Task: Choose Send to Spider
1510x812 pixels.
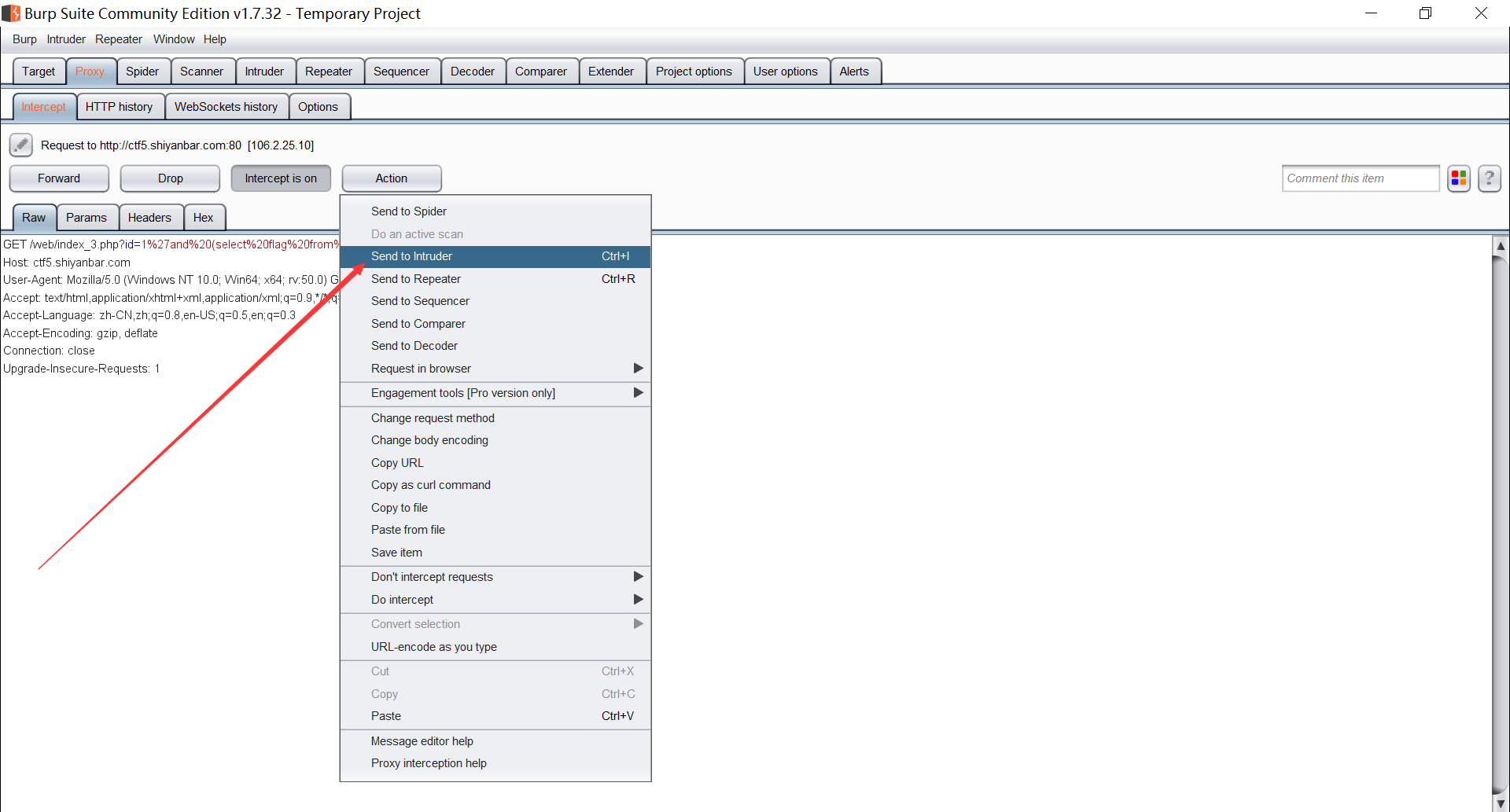Action: 495,211
